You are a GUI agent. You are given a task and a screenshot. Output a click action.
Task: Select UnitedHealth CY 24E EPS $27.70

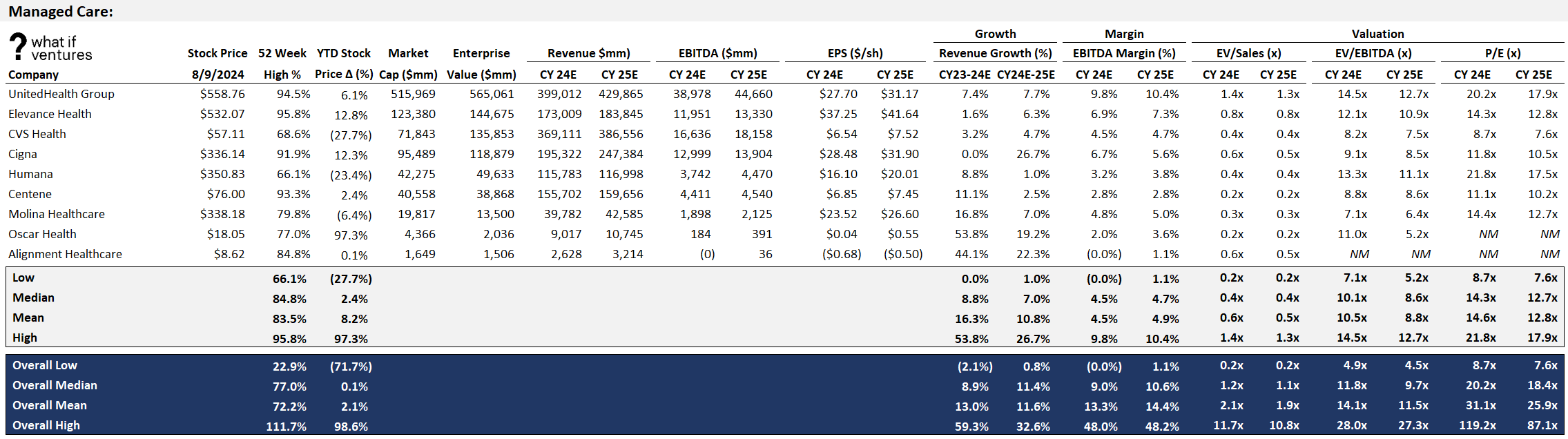click(x=838, y=94)
